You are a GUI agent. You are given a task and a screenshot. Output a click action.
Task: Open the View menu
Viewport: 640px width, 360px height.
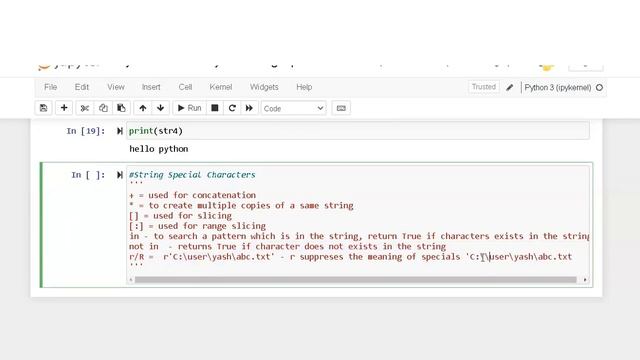(x=116, y=87)
